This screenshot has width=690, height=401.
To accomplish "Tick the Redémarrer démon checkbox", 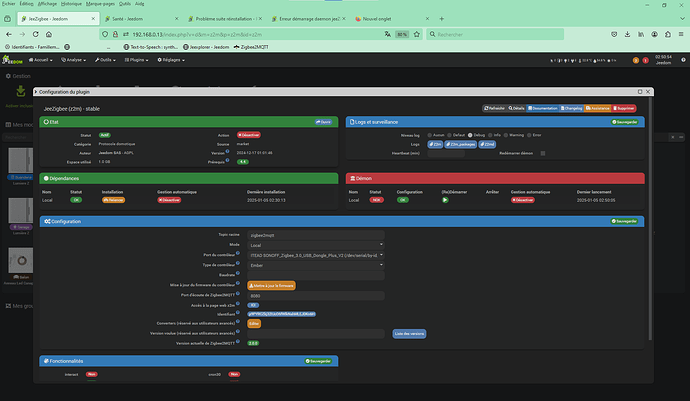I will (543, 153).
